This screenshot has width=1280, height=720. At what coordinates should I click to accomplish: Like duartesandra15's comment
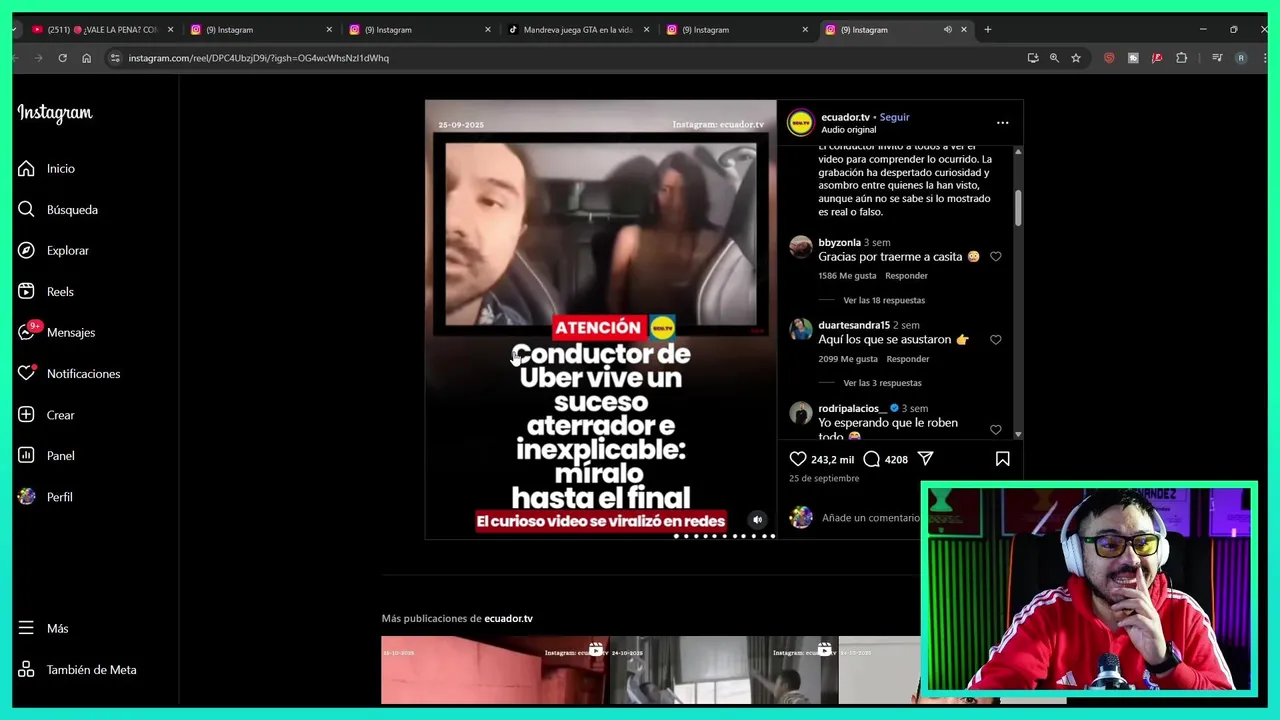point(995,340)
